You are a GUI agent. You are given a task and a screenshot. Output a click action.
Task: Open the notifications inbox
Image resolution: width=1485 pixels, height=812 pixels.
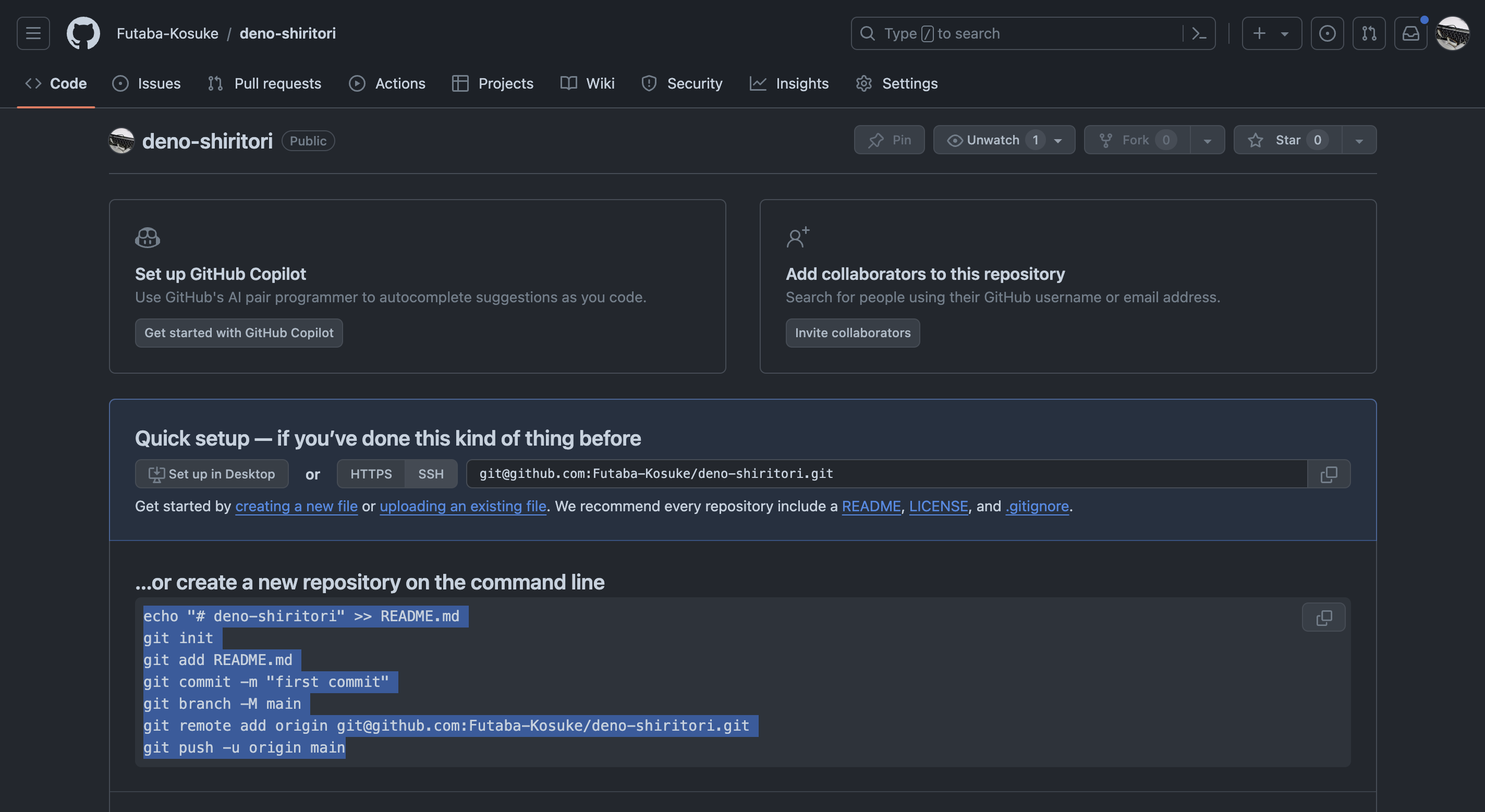point(1410,33)
